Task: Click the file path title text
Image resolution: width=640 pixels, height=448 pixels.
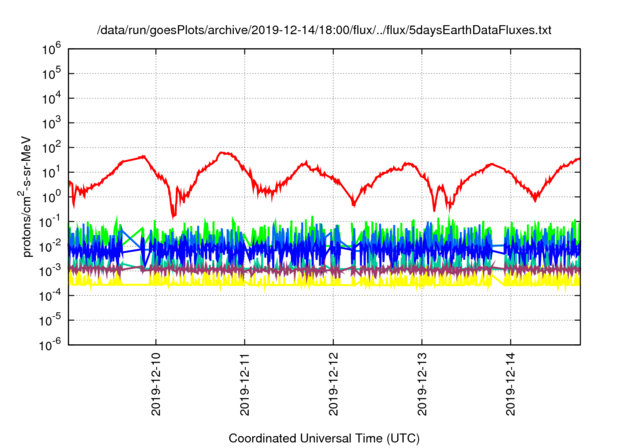Action: click(324, 30)
